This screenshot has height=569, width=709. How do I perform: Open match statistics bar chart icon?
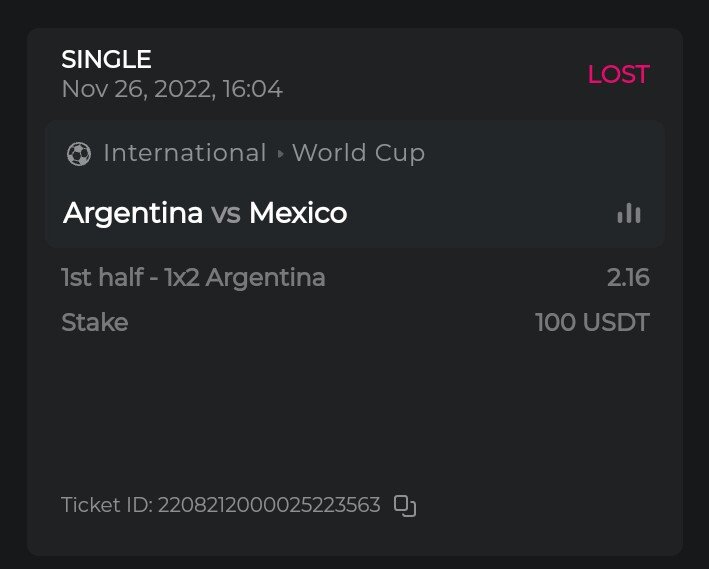coord(629,213)
